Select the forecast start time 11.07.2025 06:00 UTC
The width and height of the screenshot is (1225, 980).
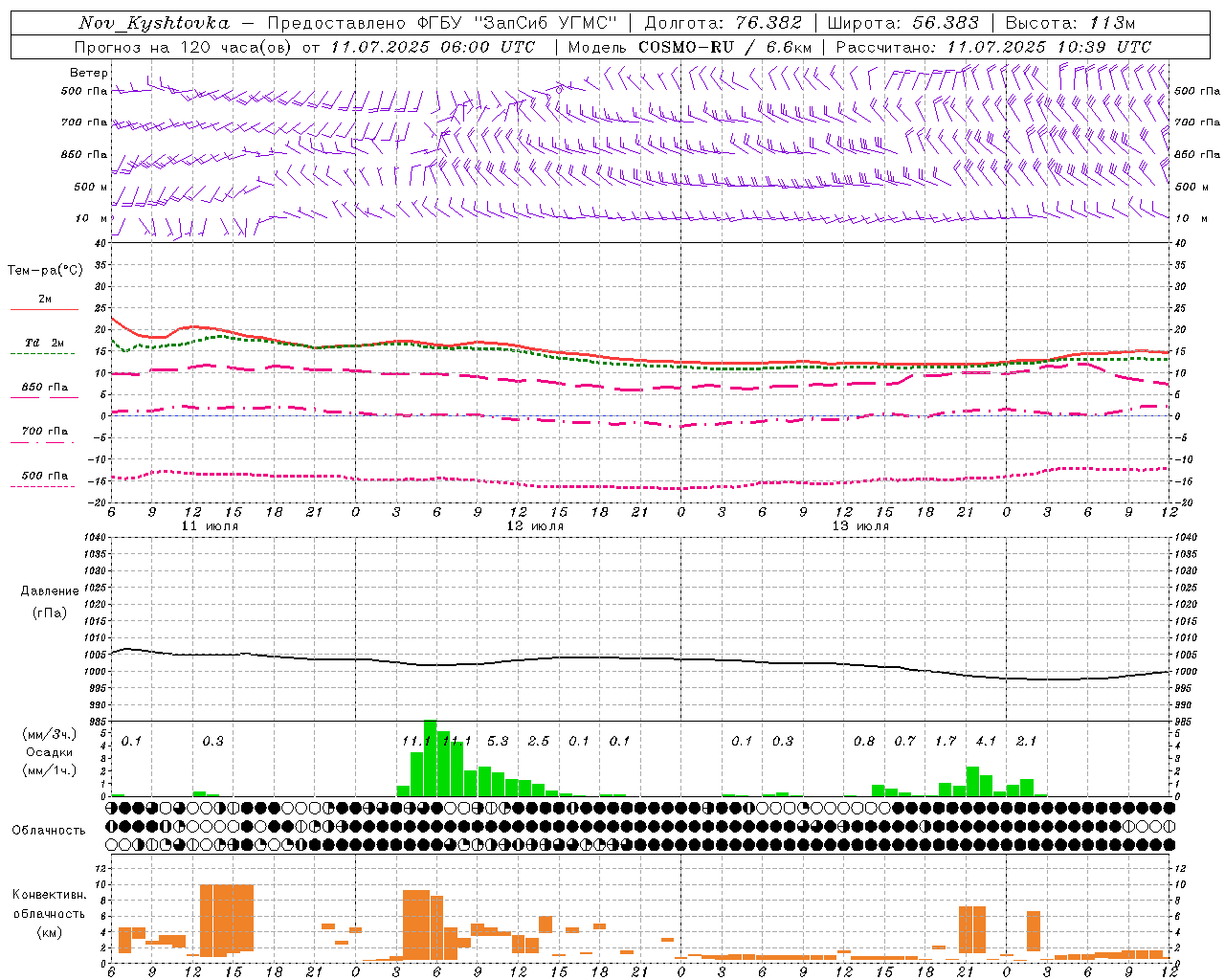point(433,47)
